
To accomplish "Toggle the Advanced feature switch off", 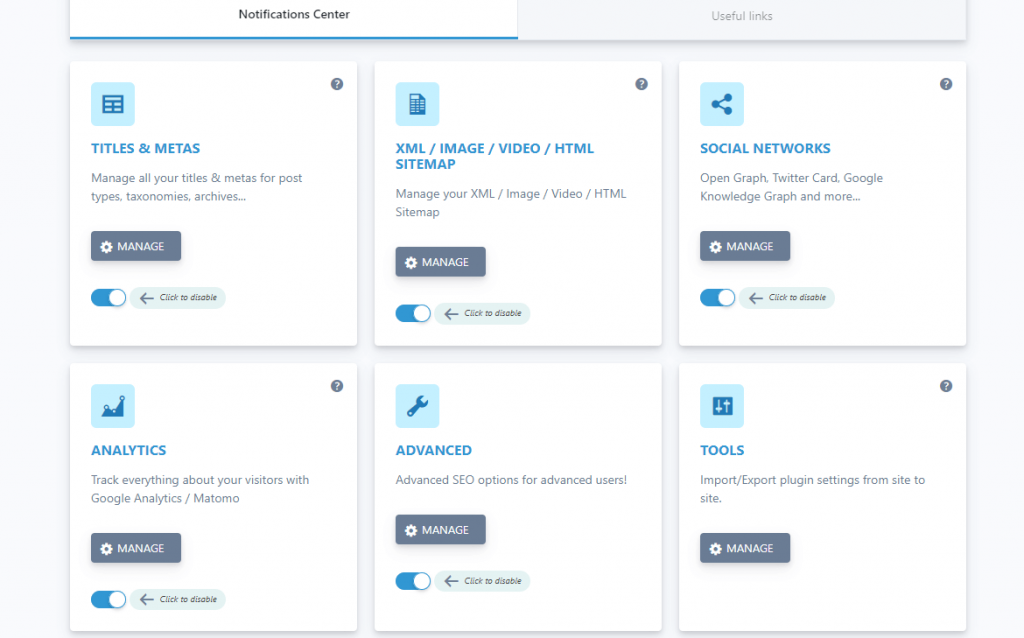I will 413,581.
